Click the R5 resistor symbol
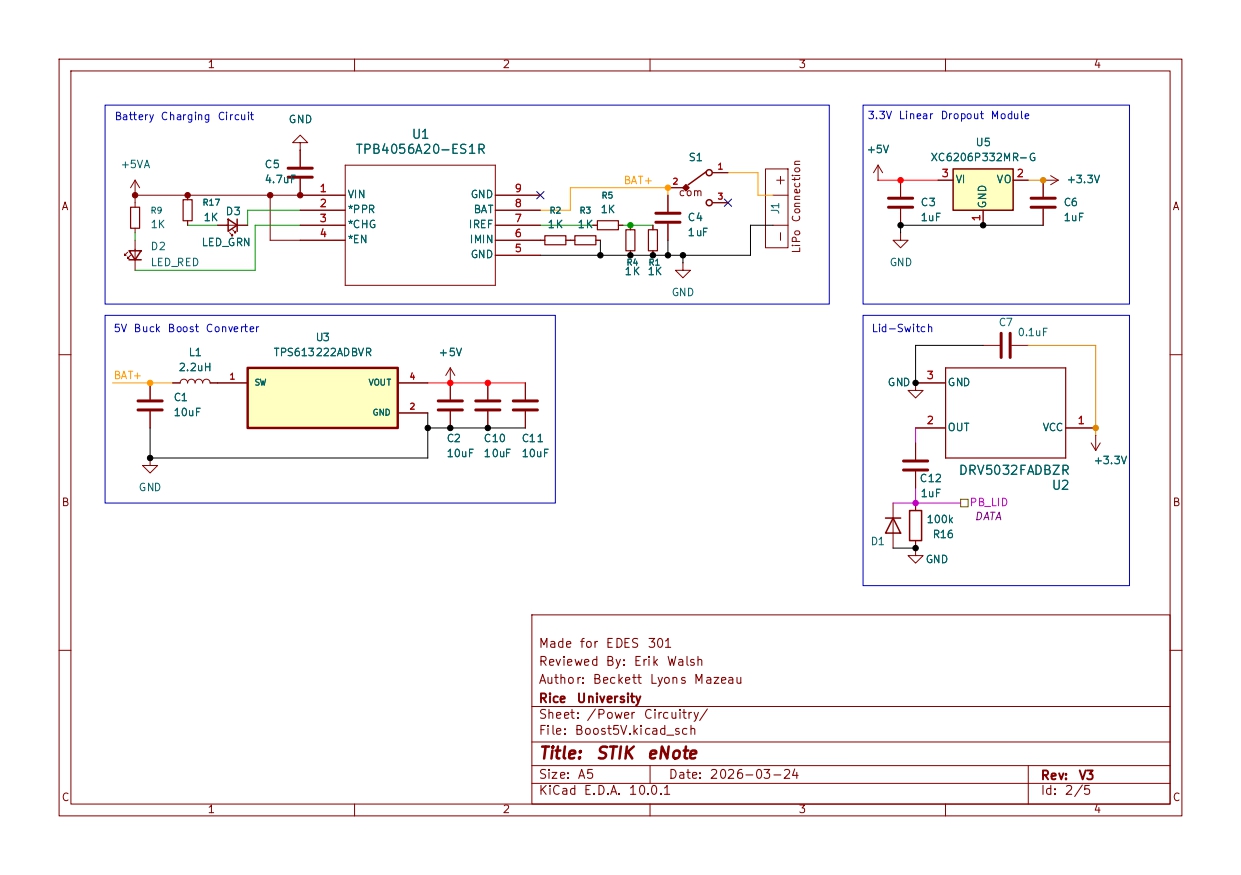 pyautogui.click(x=607, y=225)
